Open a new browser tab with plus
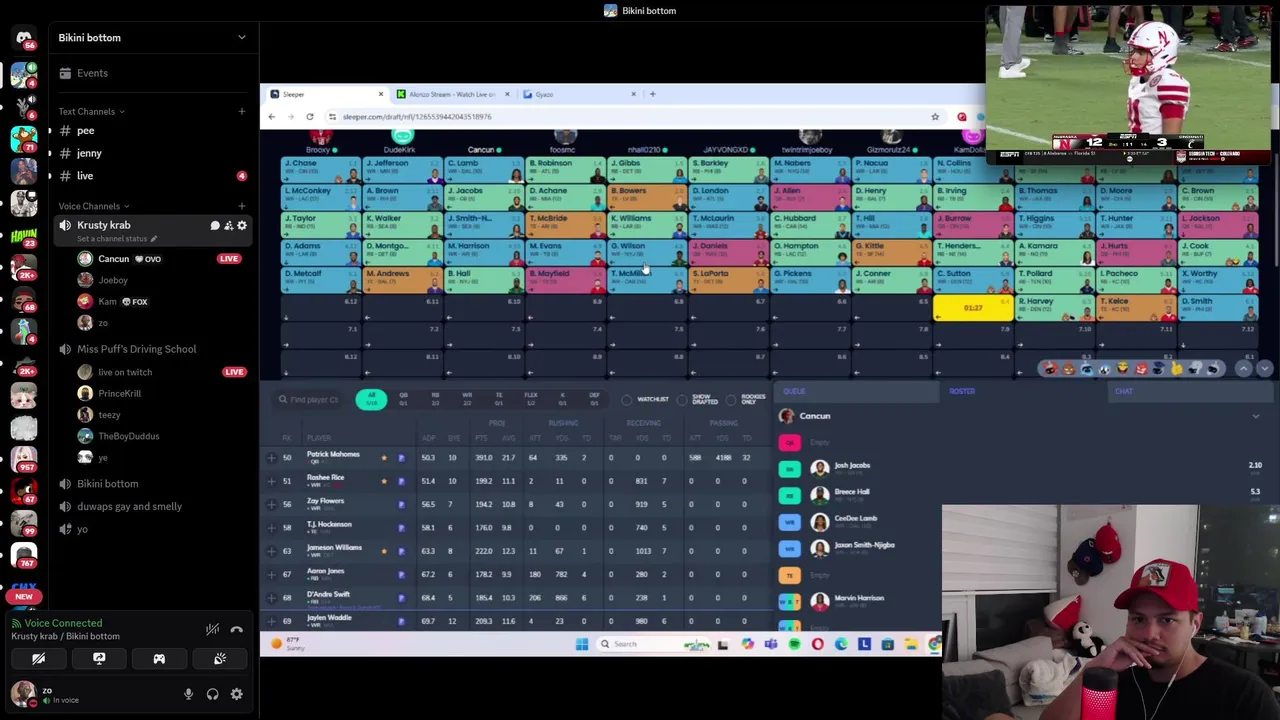This screenshot has width=1280, height=720. (x=652, y=94)
